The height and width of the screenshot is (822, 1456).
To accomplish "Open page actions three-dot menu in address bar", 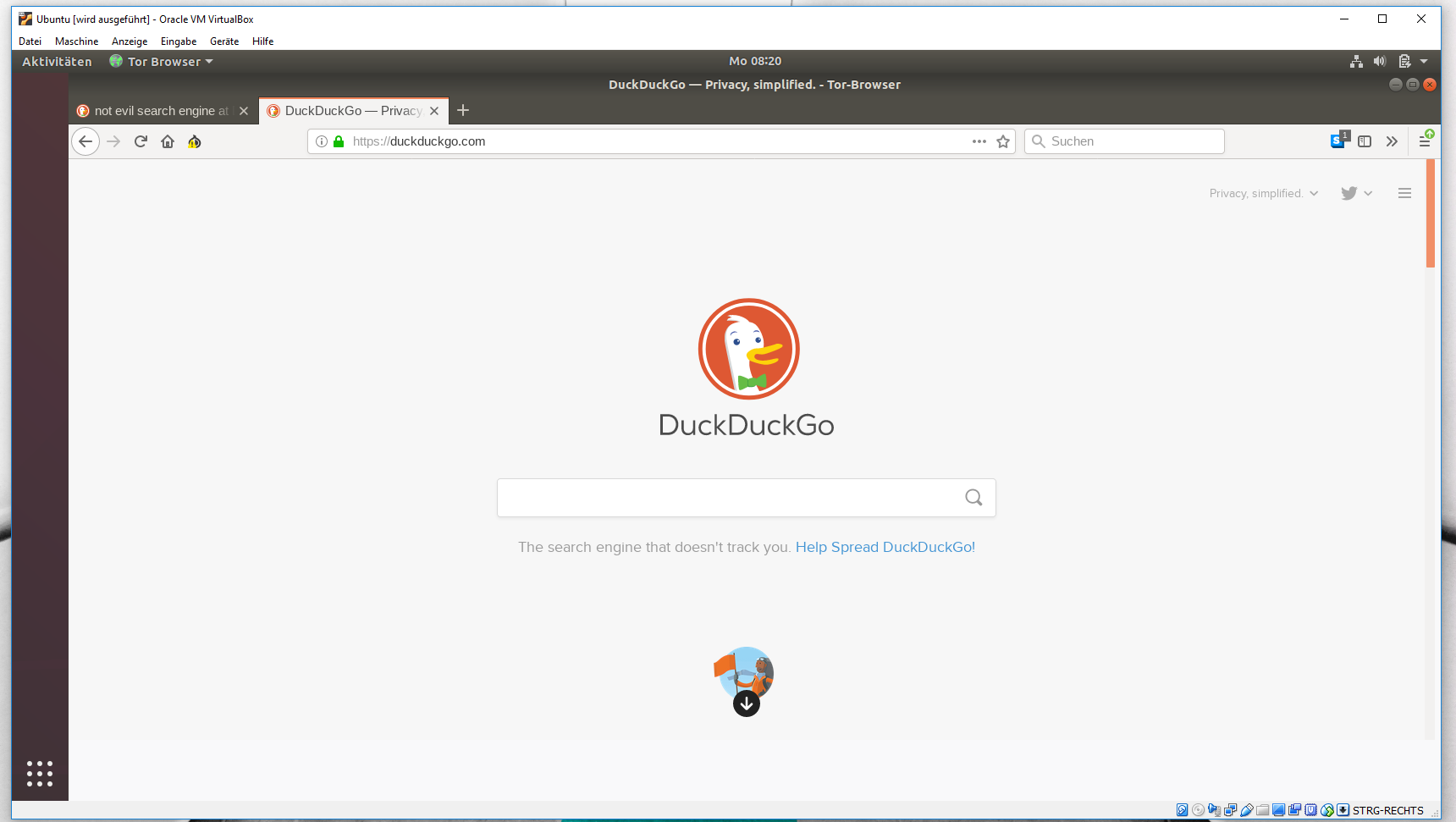I will click(979, 141).
